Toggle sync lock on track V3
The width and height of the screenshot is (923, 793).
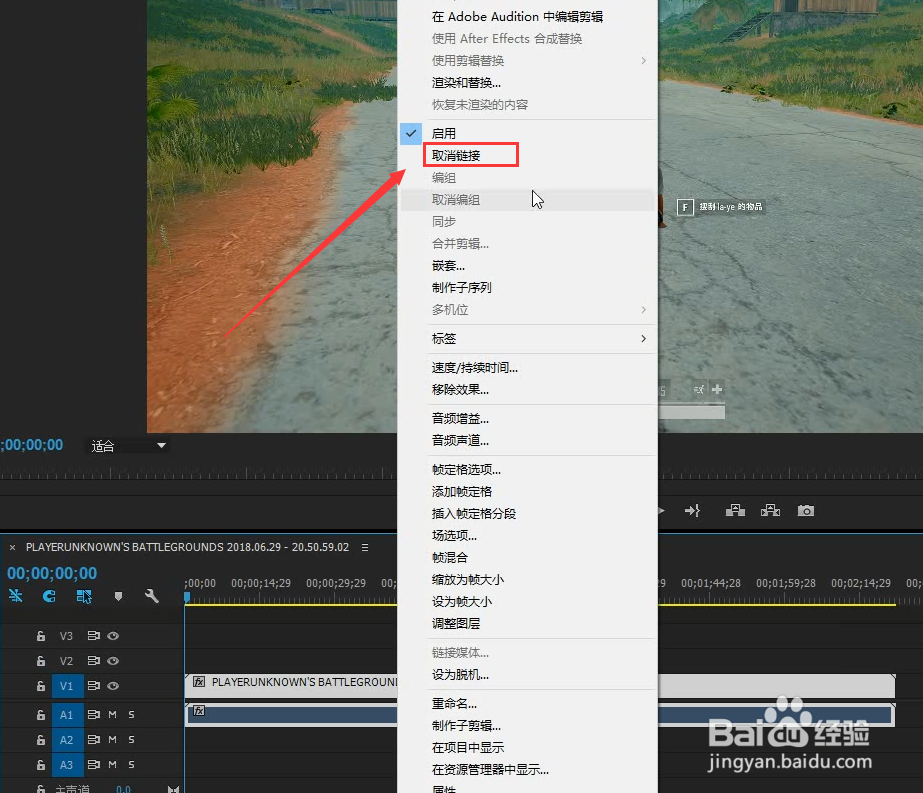94,636
